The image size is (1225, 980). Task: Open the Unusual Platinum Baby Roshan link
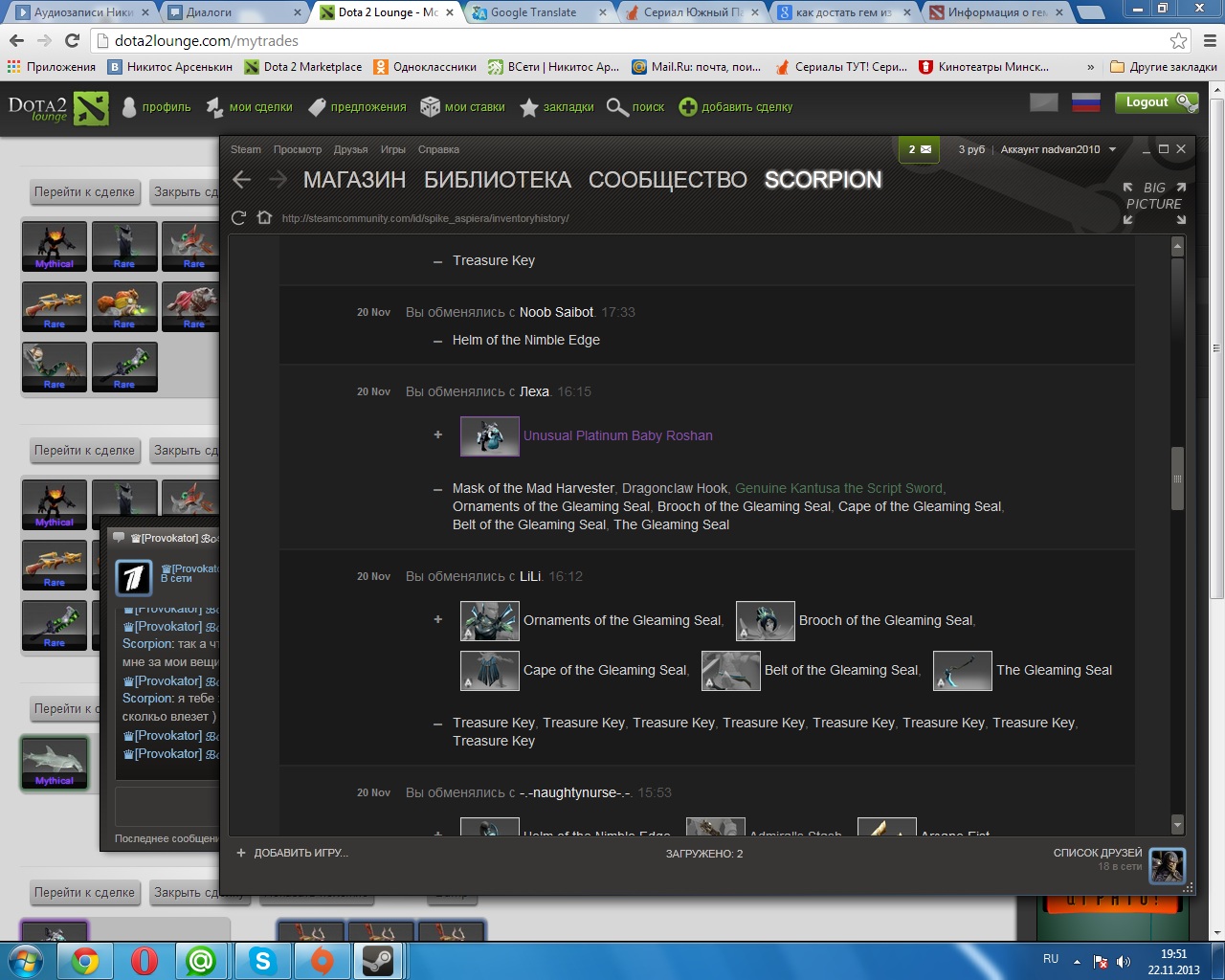[618, 435]
